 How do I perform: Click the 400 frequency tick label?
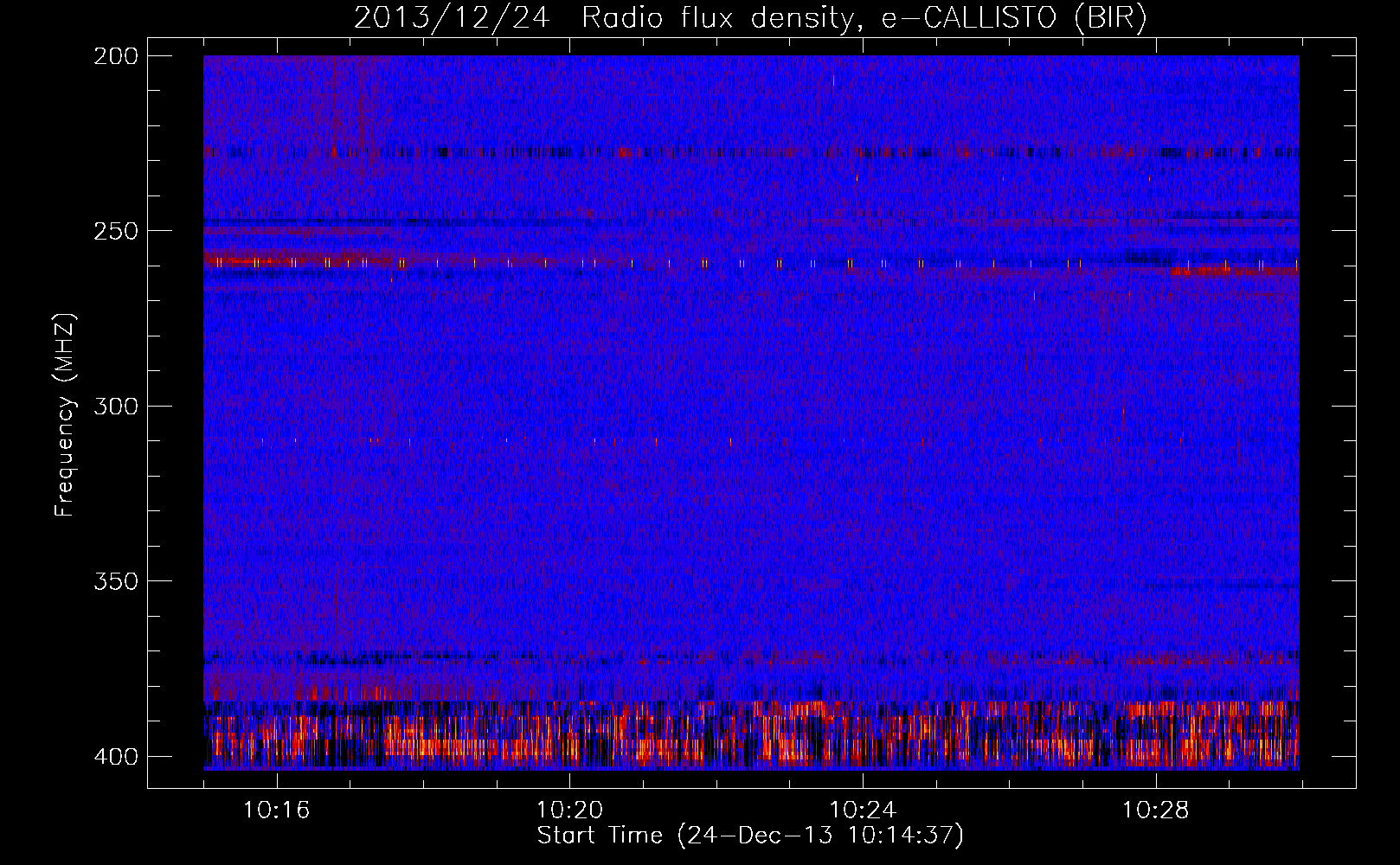(115, 756)
